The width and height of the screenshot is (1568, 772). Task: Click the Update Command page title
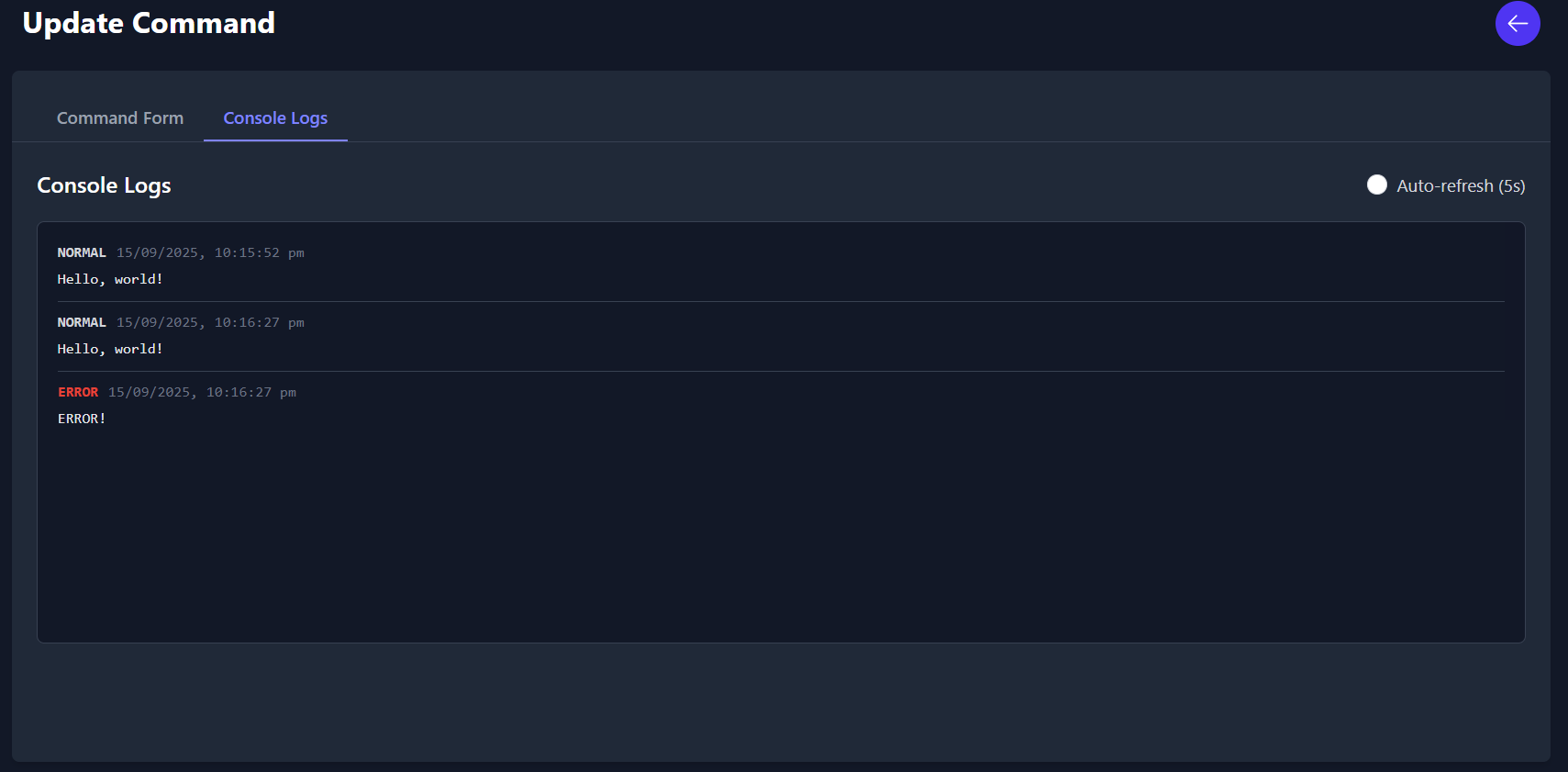coord(148,22)
